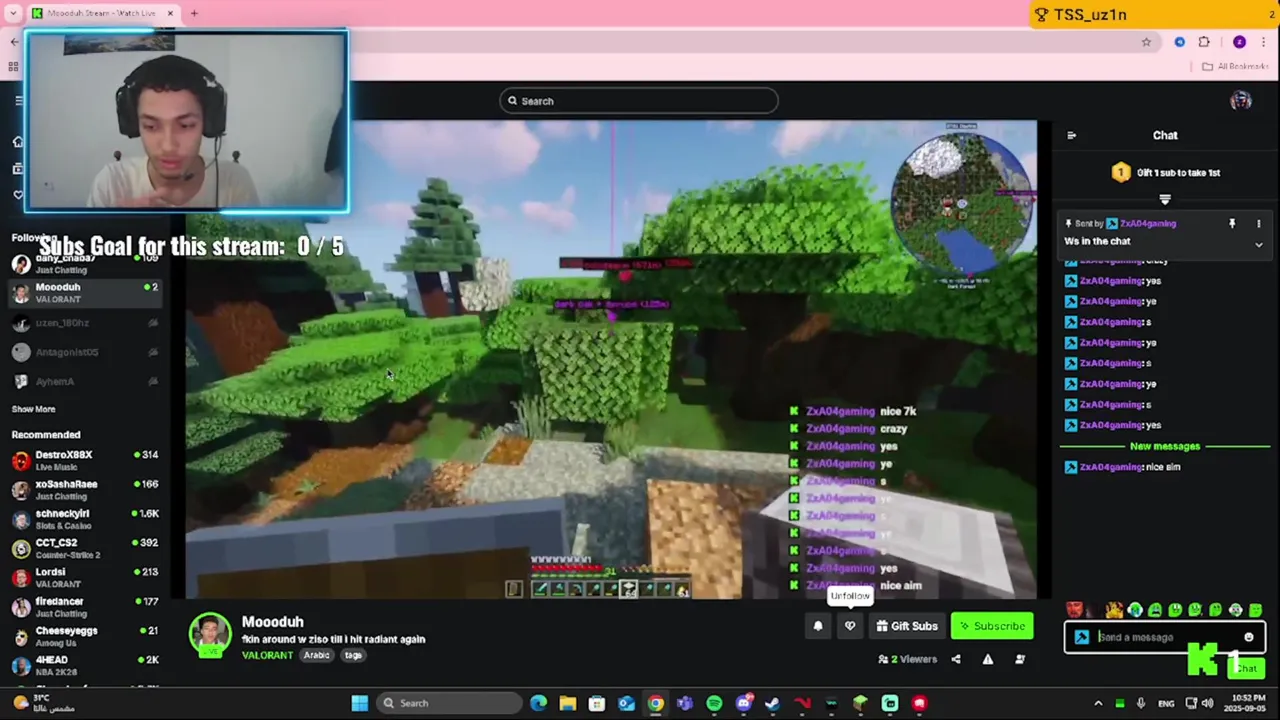Image resolution: width=1280 pixels, height=720 pixels.
Task: Report the stream with warning icon
Action: tap(988, 659)
